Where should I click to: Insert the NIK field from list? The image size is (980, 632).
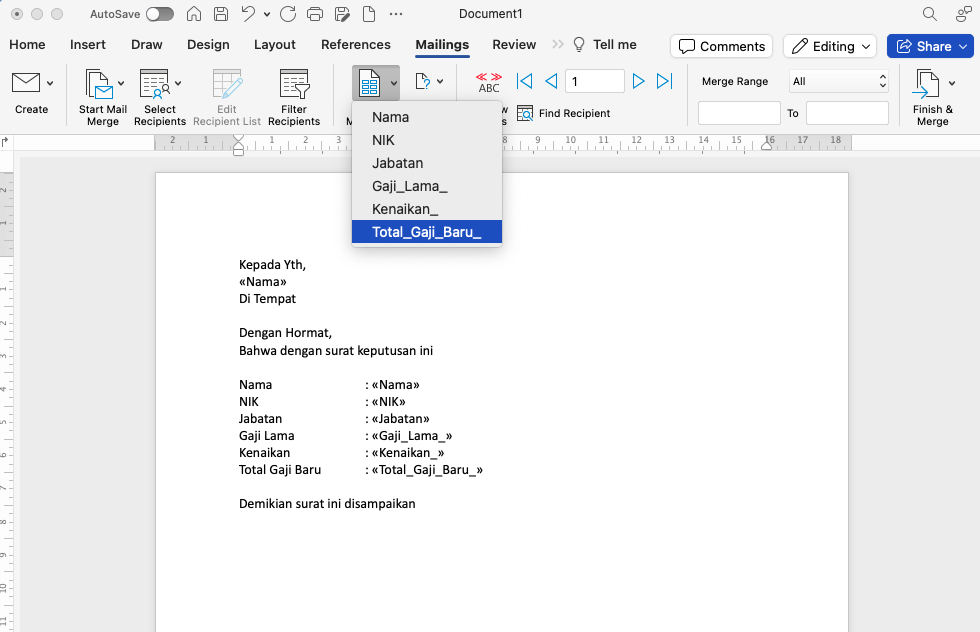tap(383, 140)
